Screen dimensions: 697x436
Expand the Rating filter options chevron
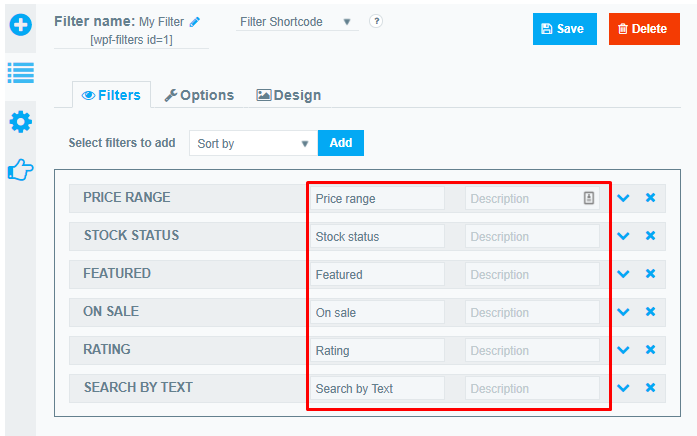tap(624, 350)
